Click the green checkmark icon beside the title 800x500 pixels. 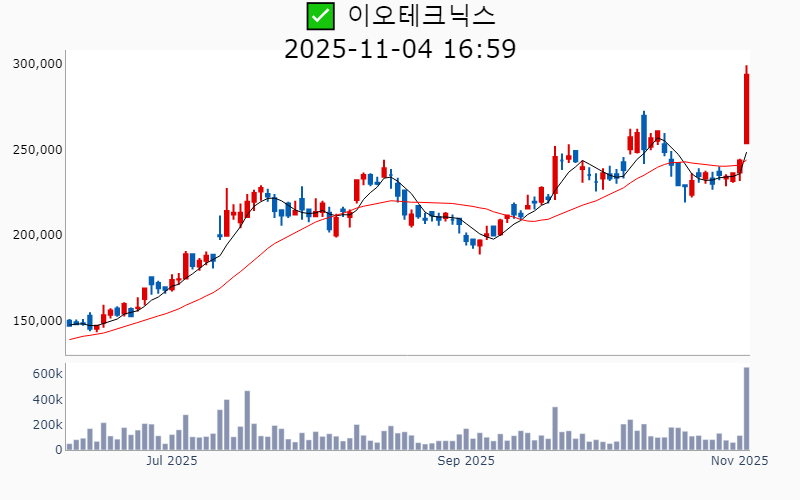click(320, 16)
